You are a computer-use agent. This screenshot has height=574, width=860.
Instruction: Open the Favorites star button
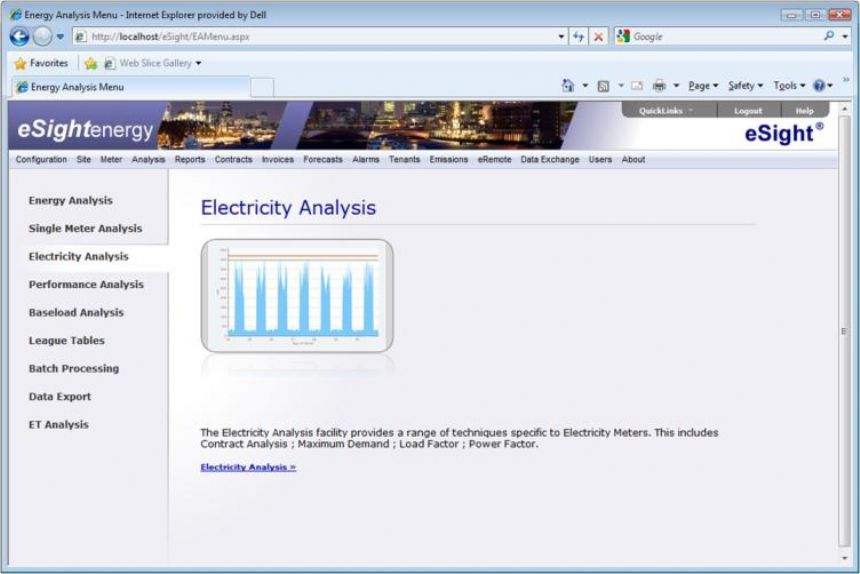click(41, 64)
